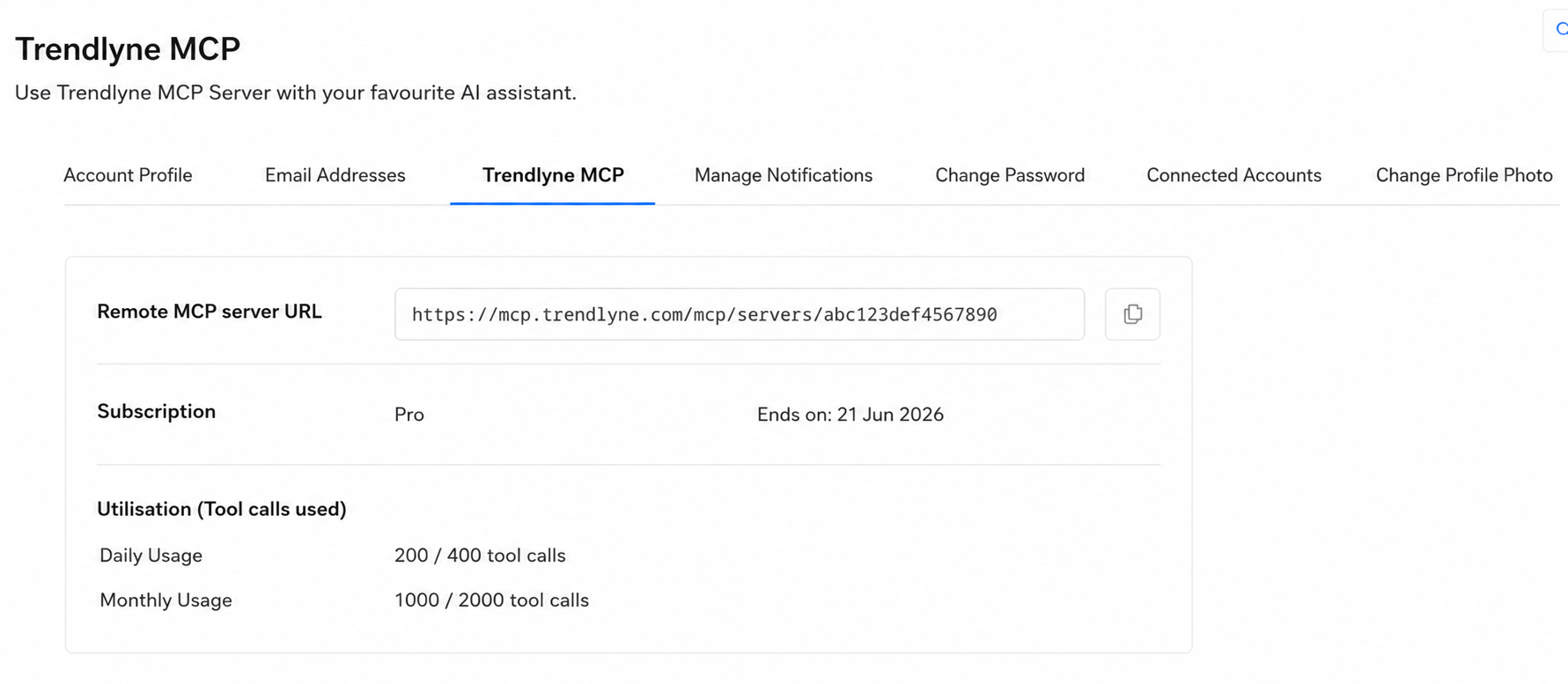Open Change Profile Photo tab
The image size is (1568, 684).
coord(1464,175)
